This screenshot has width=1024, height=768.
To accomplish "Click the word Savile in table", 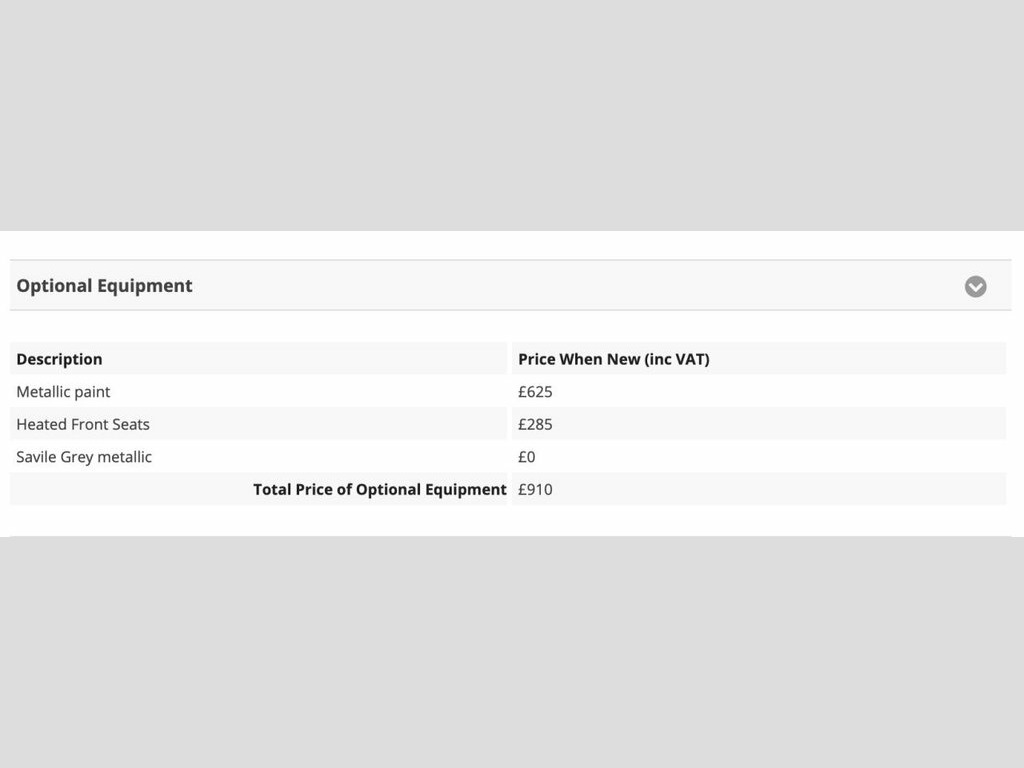I will [36, 456].
